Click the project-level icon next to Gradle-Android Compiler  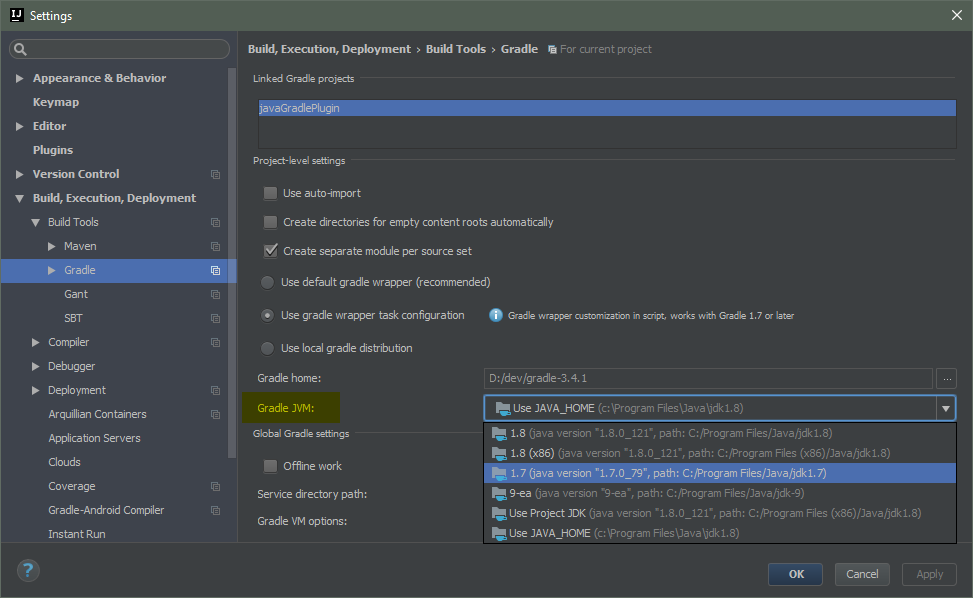point(215,511)
